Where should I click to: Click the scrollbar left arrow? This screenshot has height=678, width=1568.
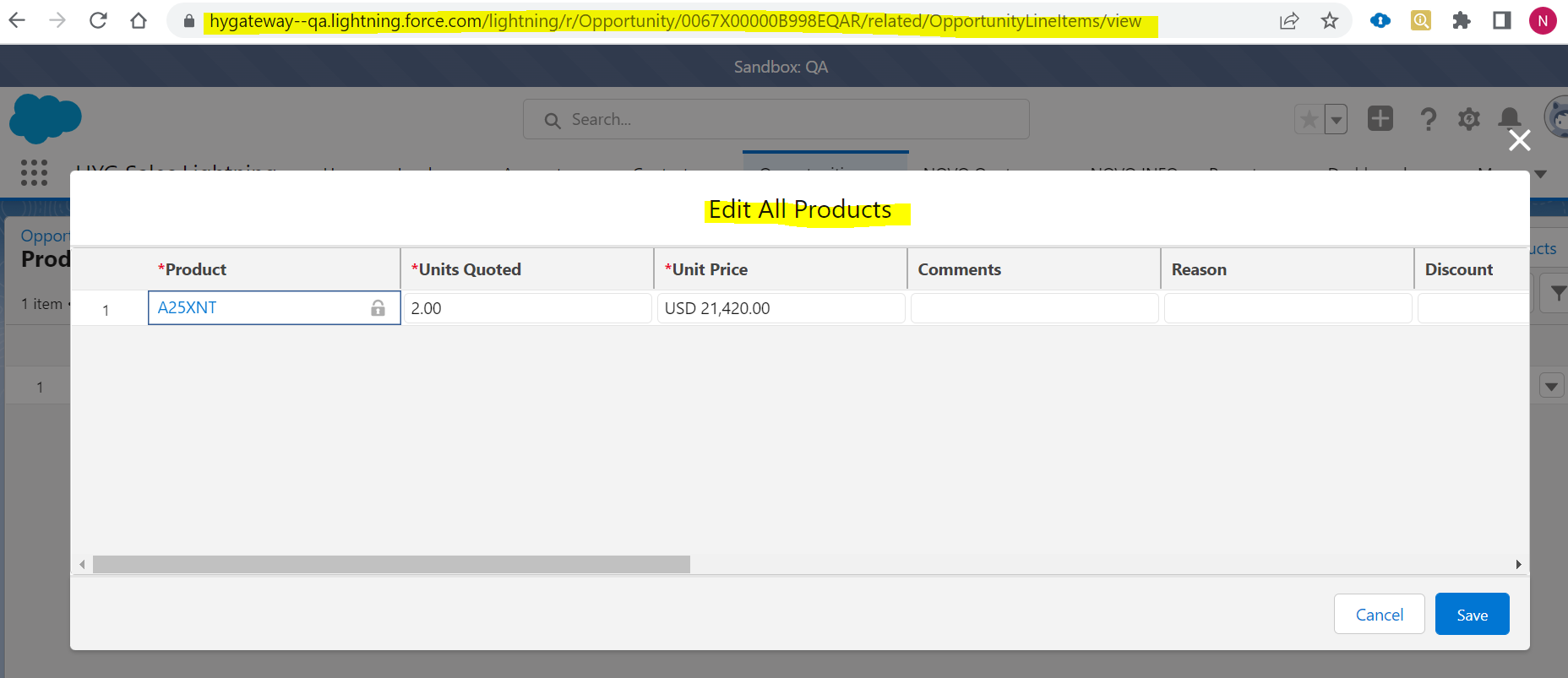coord(82,564)
